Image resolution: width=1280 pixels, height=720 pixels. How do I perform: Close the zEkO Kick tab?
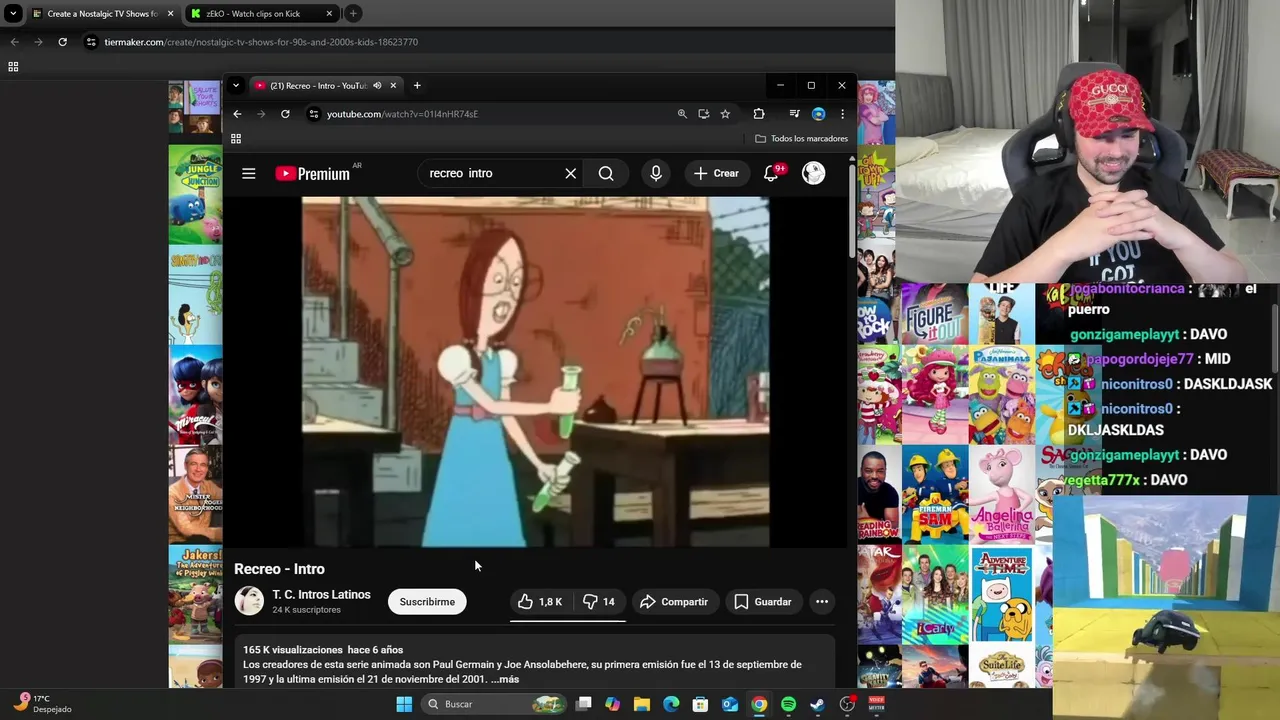coord(329,14)
